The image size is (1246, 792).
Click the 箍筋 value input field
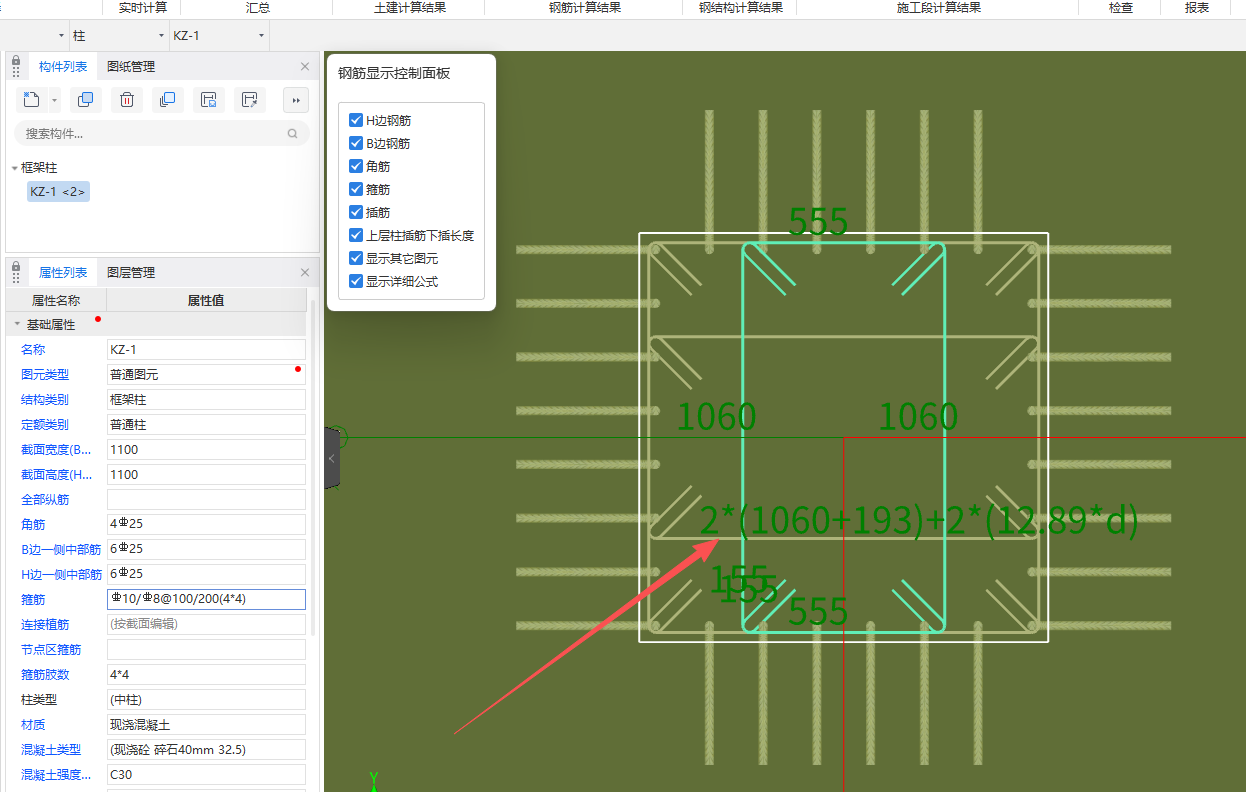(206, 599)
